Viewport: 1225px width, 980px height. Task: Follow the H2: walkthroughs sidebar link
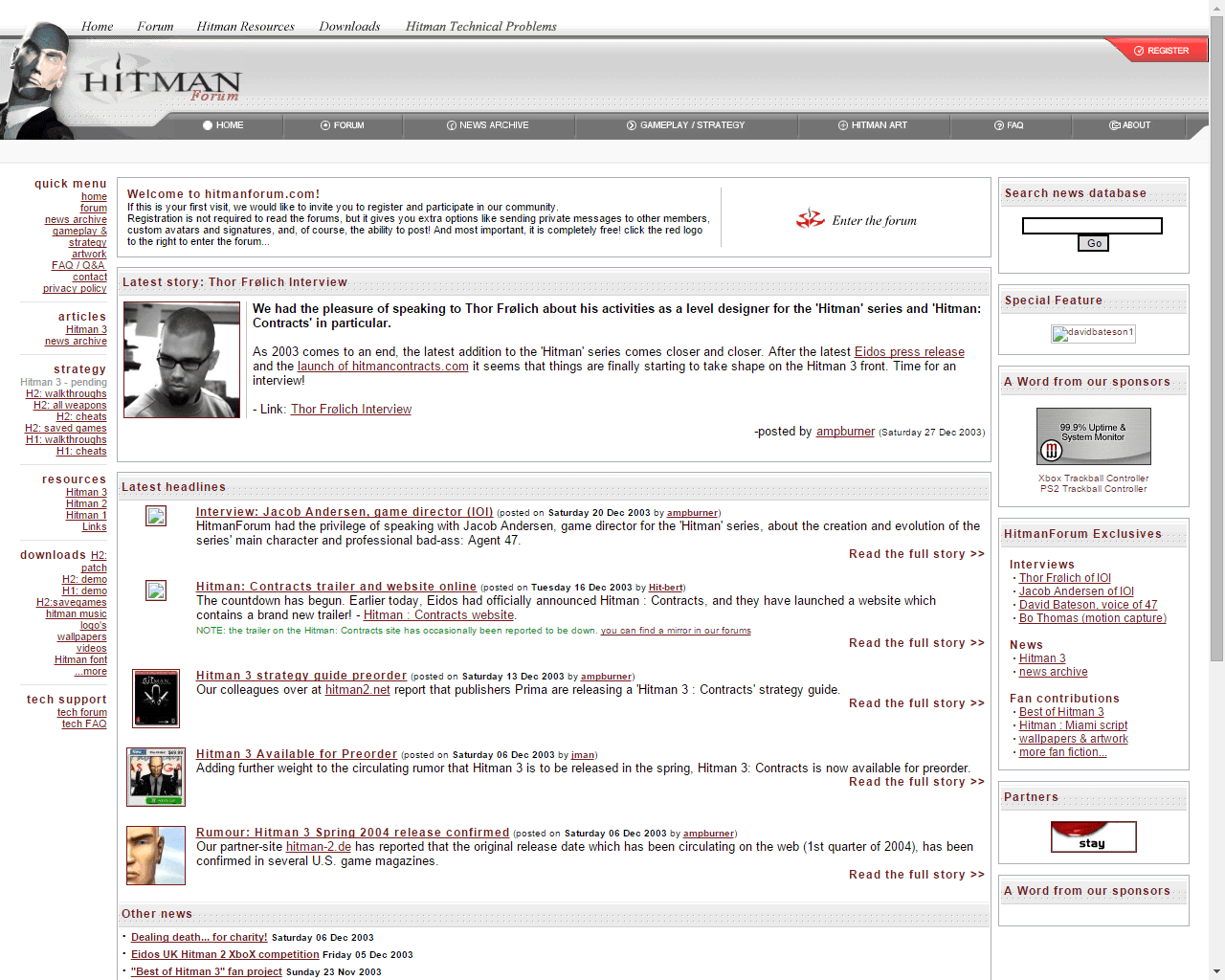pyautogui.click(x=66, y=394)
